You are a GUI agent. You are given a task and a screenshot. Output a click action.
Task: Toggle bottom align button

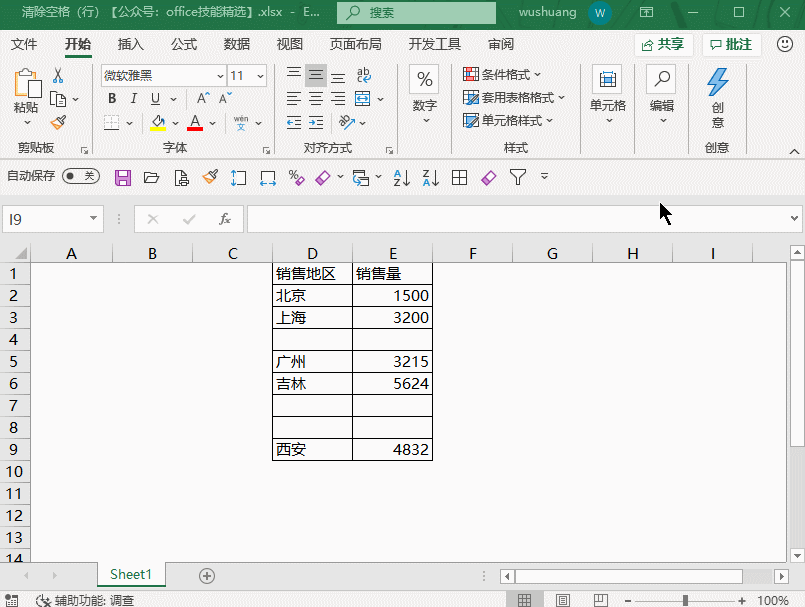[338, 75]
